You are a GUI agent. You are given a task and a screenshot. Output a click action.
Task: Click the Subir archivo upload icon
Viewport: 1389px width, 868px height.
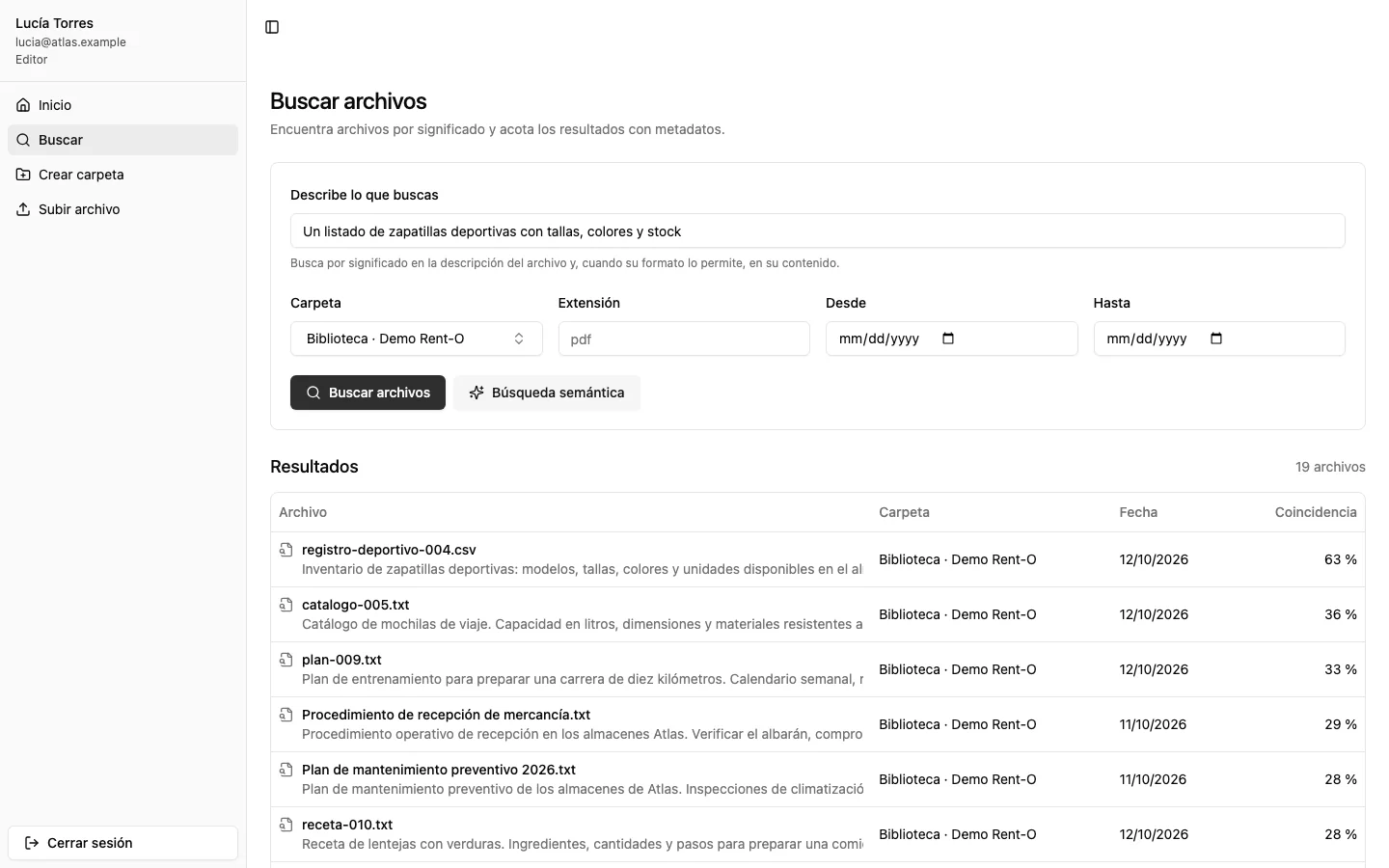tap(23, 209)
